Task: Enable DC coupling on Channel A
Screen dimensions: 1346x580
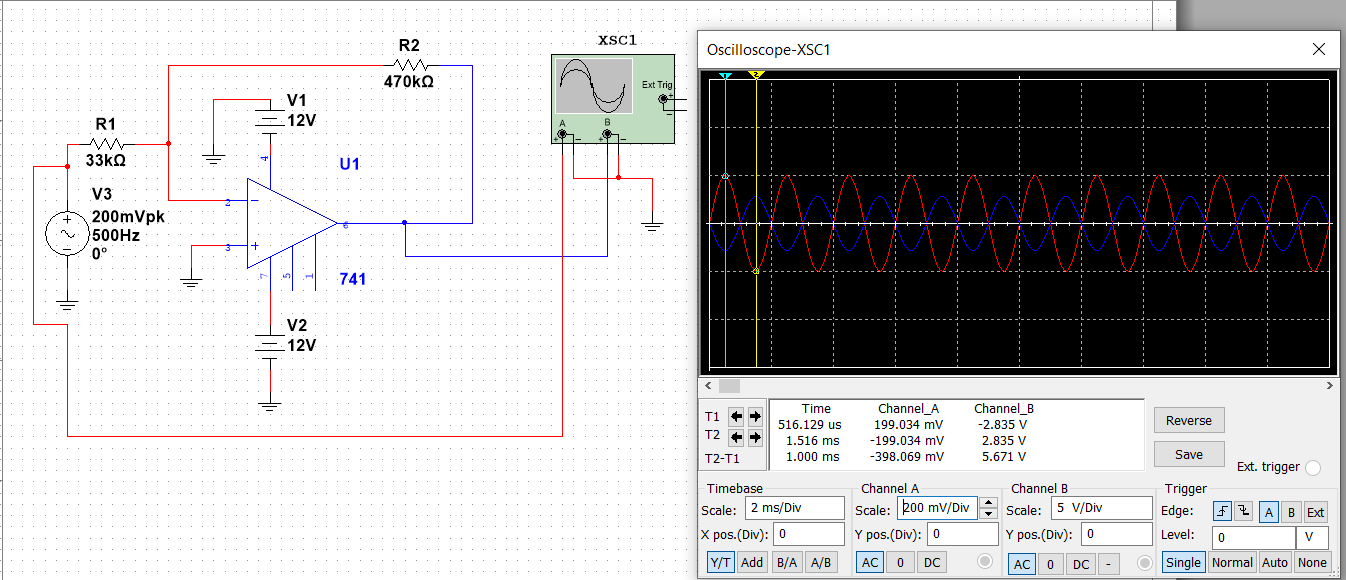Action: (933, 563)
